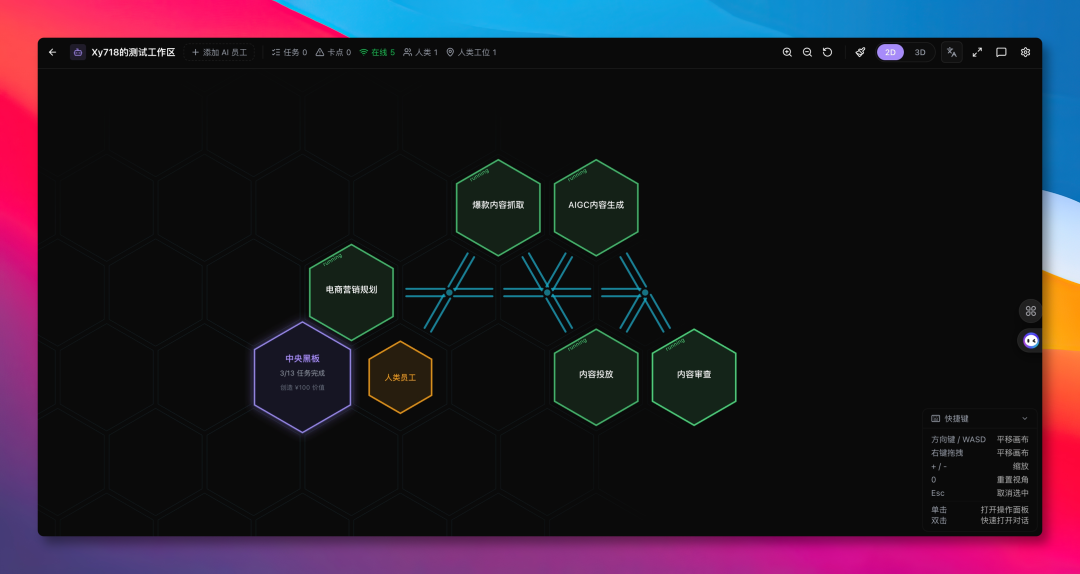This screenshot has height=574, width=1080.
Task: Open the assistant mascot floating button
Action: [x=1030, y=340]
